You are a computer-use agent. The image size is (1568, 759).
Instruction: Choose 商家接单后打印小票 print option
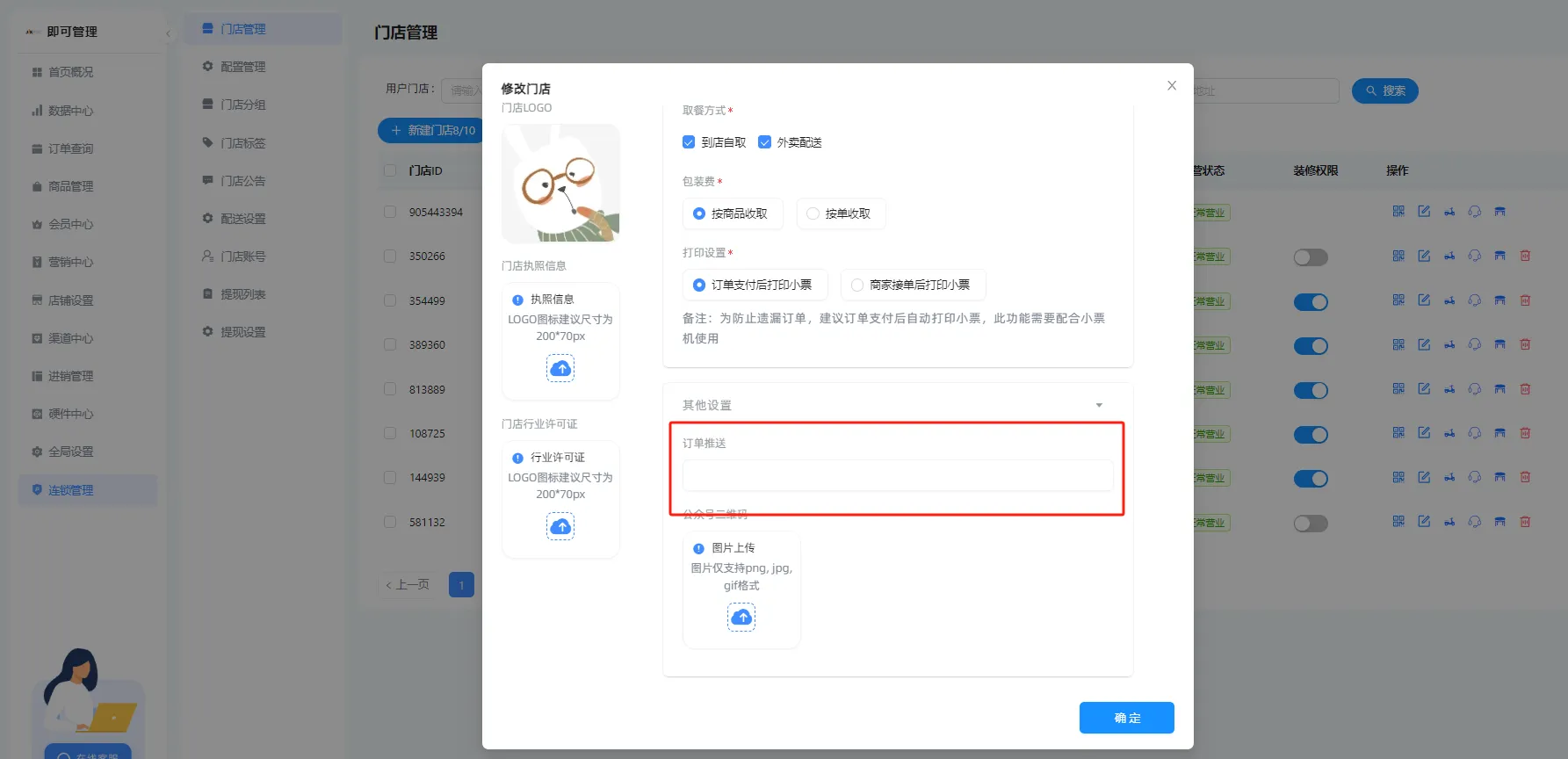coord(913,285)
